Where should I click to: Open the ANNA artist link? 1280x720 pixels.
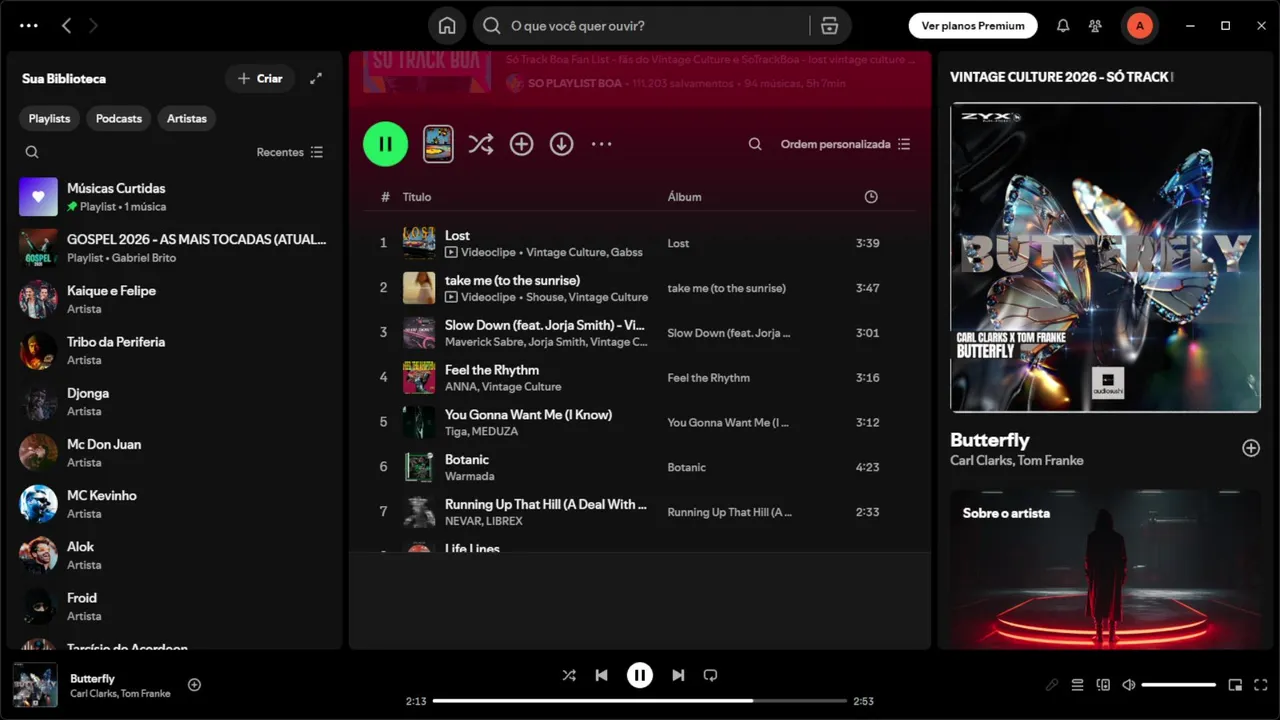point(460,387)
